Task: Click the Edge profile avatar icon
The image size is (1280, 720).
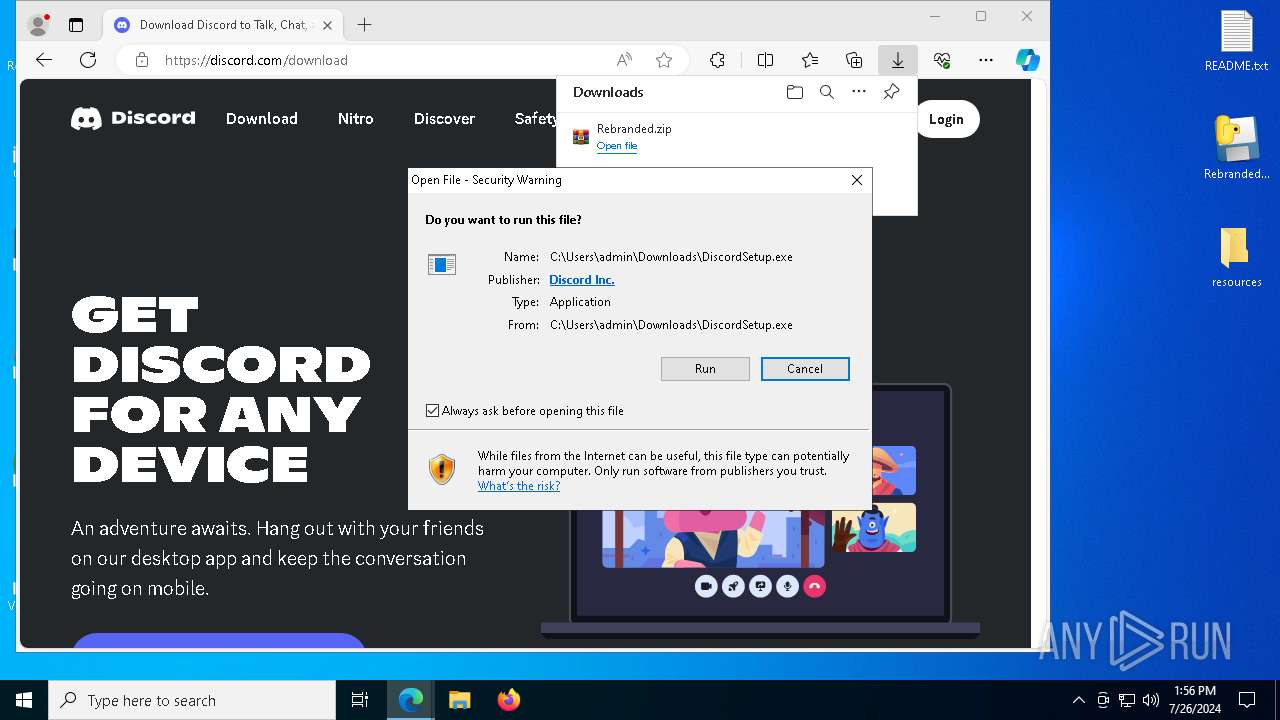Action: point(38,25)
